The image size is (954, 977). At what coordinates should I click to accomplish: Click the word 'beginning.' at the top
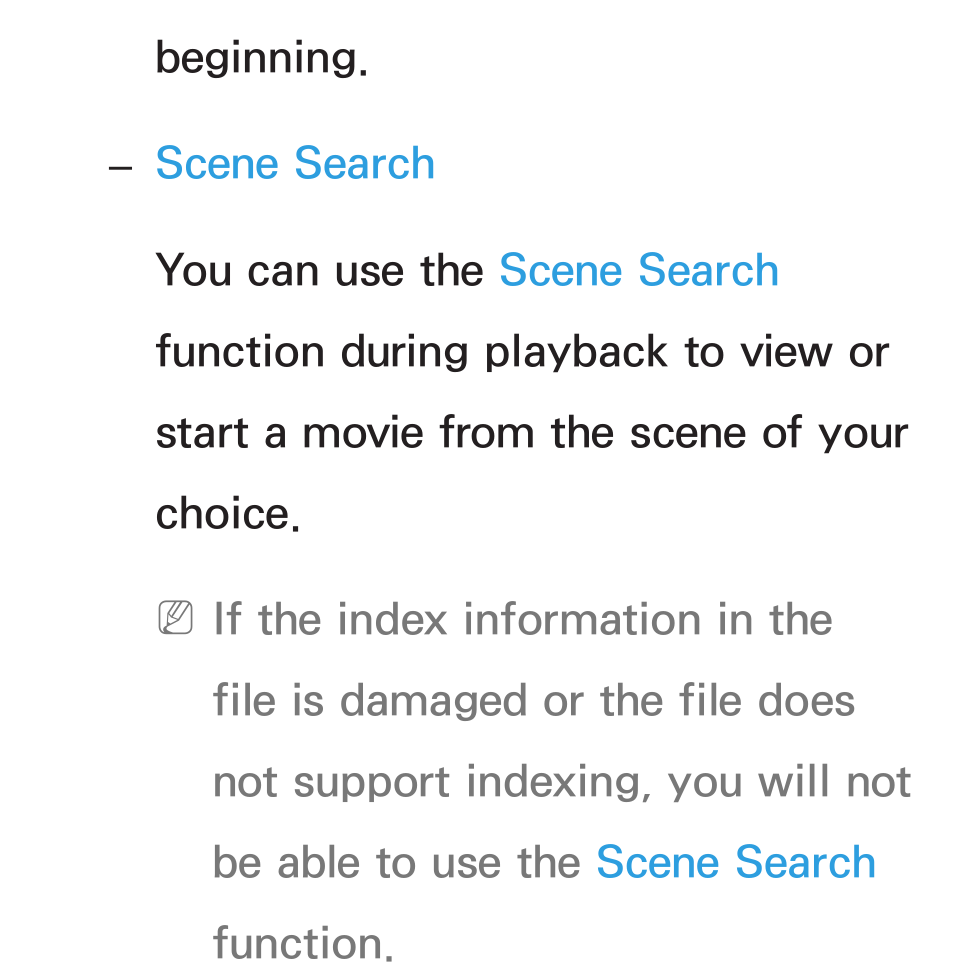coord(262,59)
